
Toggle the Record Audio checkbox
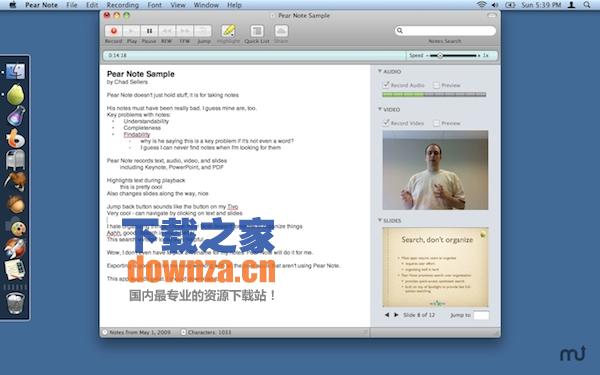click(386, 85)
